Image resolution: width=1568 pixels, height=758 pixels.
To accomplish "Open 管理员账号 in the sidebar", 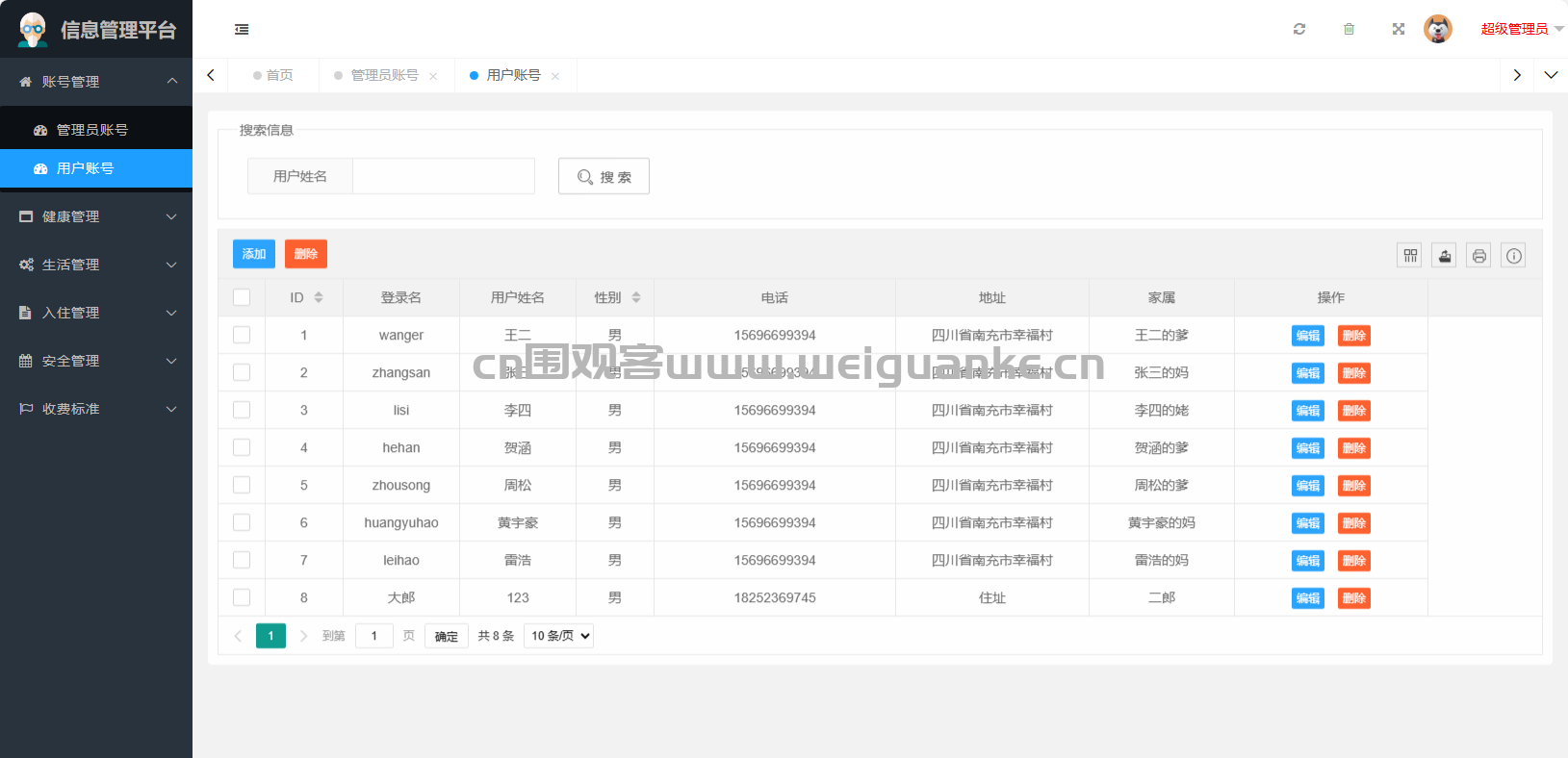I will 96,130.
